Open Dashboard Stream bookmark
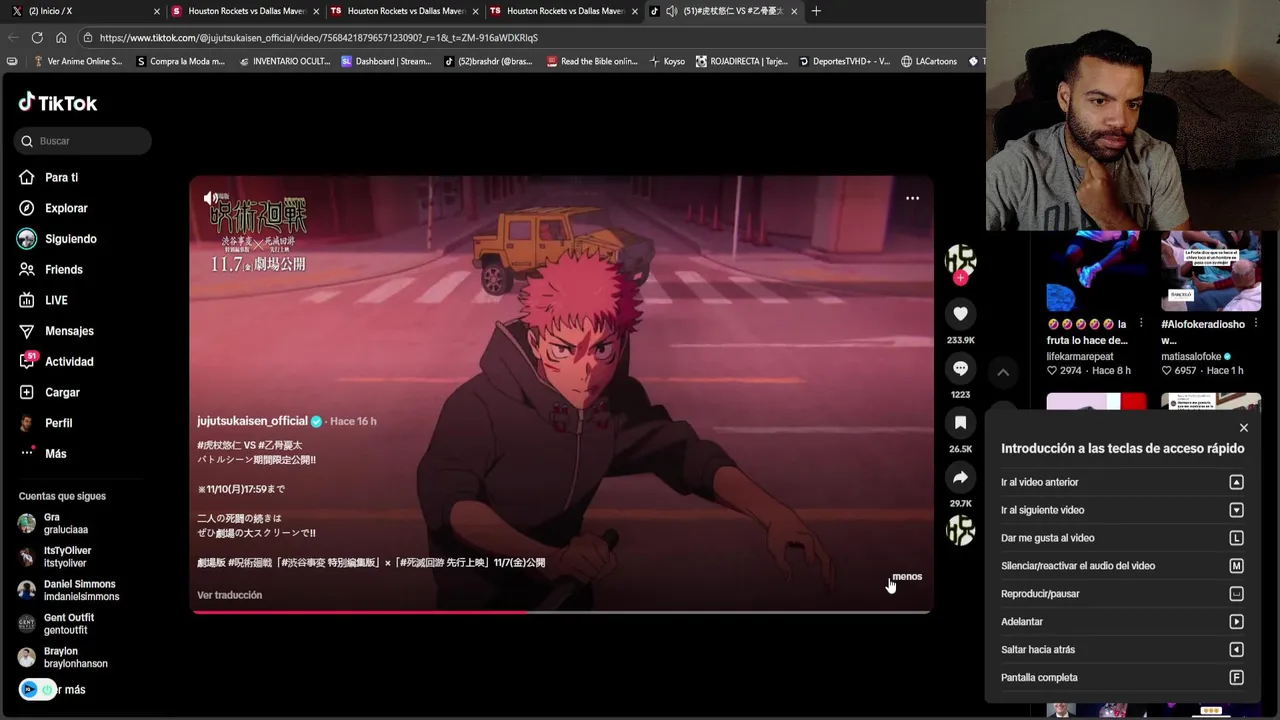Screen dimensions: 1280x720 tap(386, 61)
